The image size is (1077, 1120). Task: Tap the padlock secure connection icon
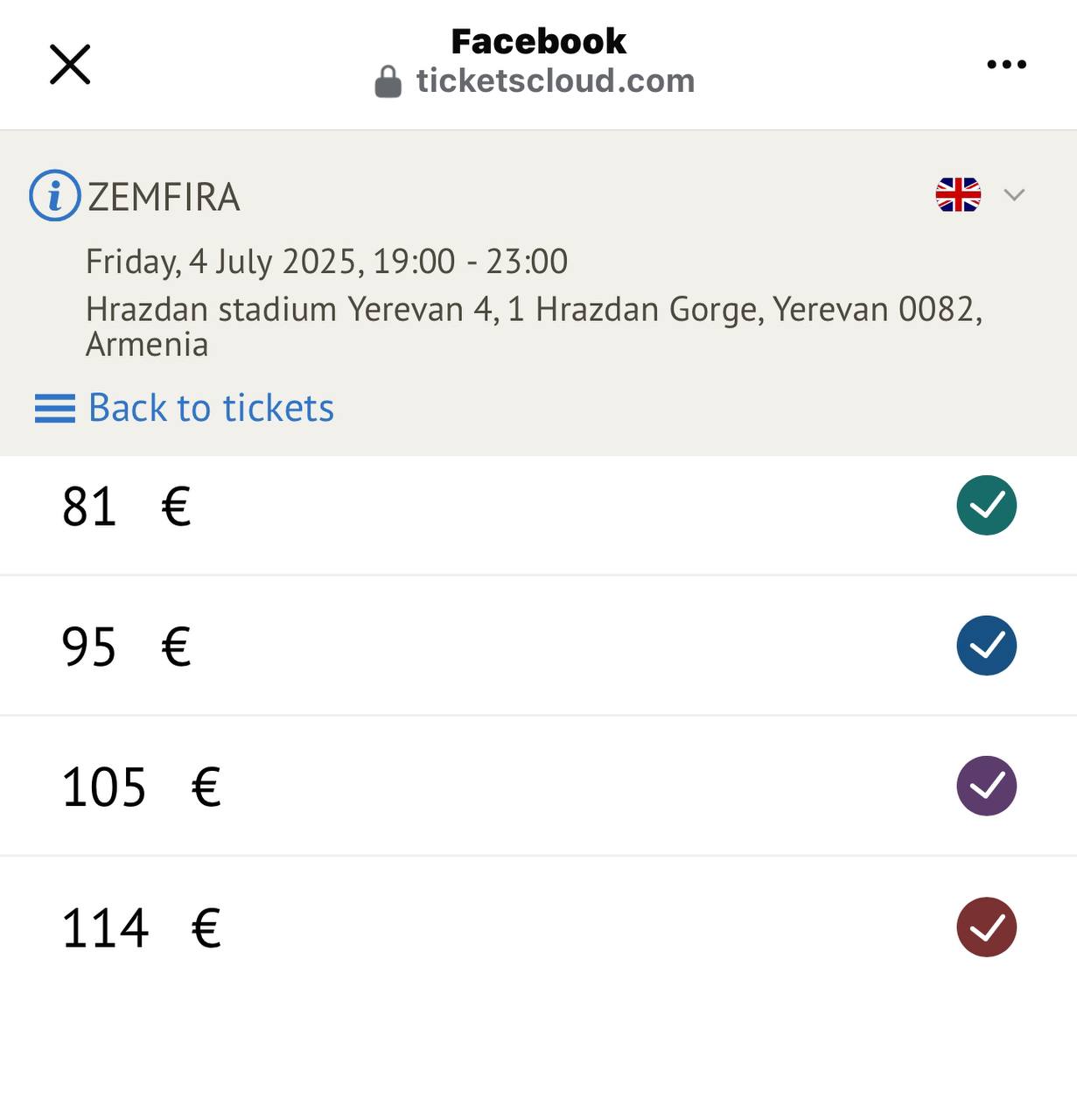[388, 82]
